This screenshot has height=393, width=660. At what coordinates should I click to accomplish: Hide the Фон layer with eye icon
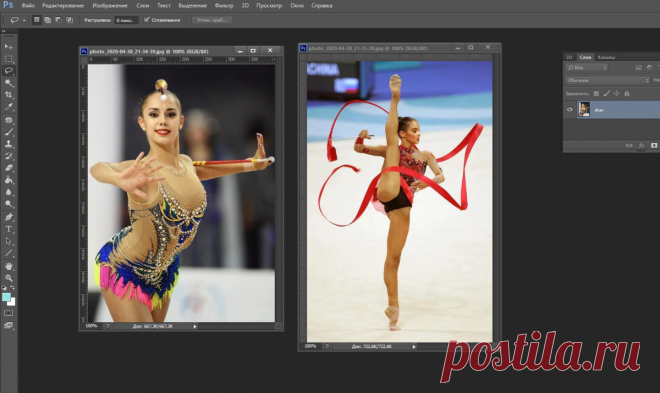[570, 109]
